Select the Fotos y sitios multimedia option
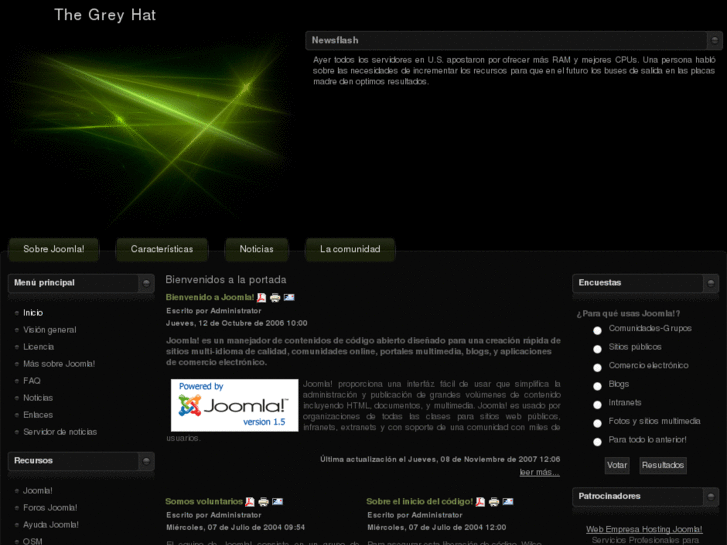 coord(597,423)
